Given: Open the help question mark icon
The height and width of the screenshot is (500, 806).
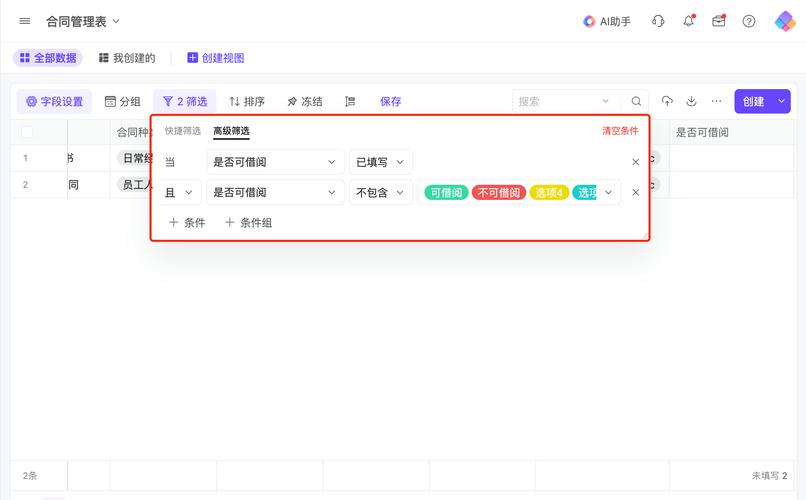Looking at the screenshot, I should [749, 21].
